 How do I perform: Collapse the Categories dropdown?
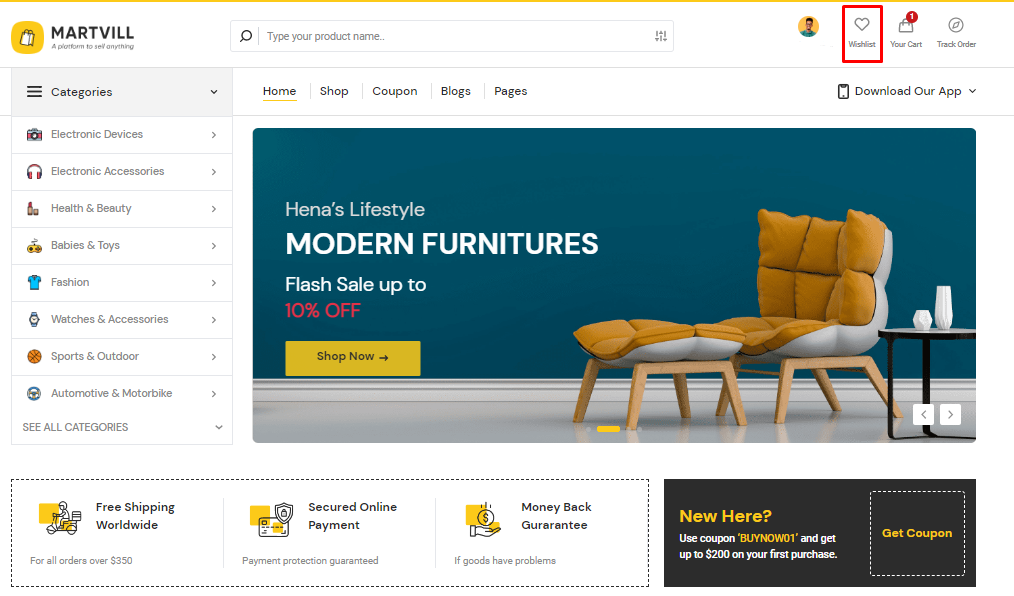pos(122,92)
